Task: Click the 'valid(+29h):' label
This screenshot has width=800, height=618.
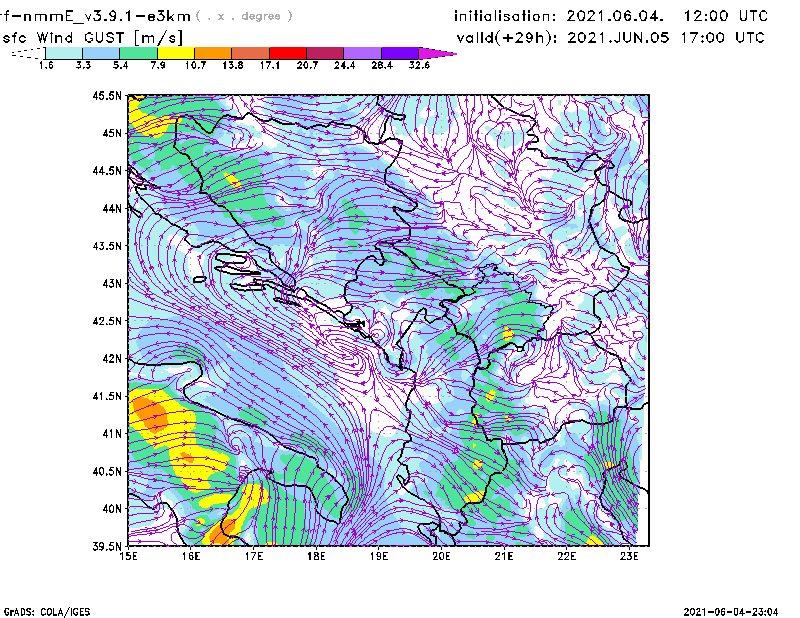Action: 507,38
